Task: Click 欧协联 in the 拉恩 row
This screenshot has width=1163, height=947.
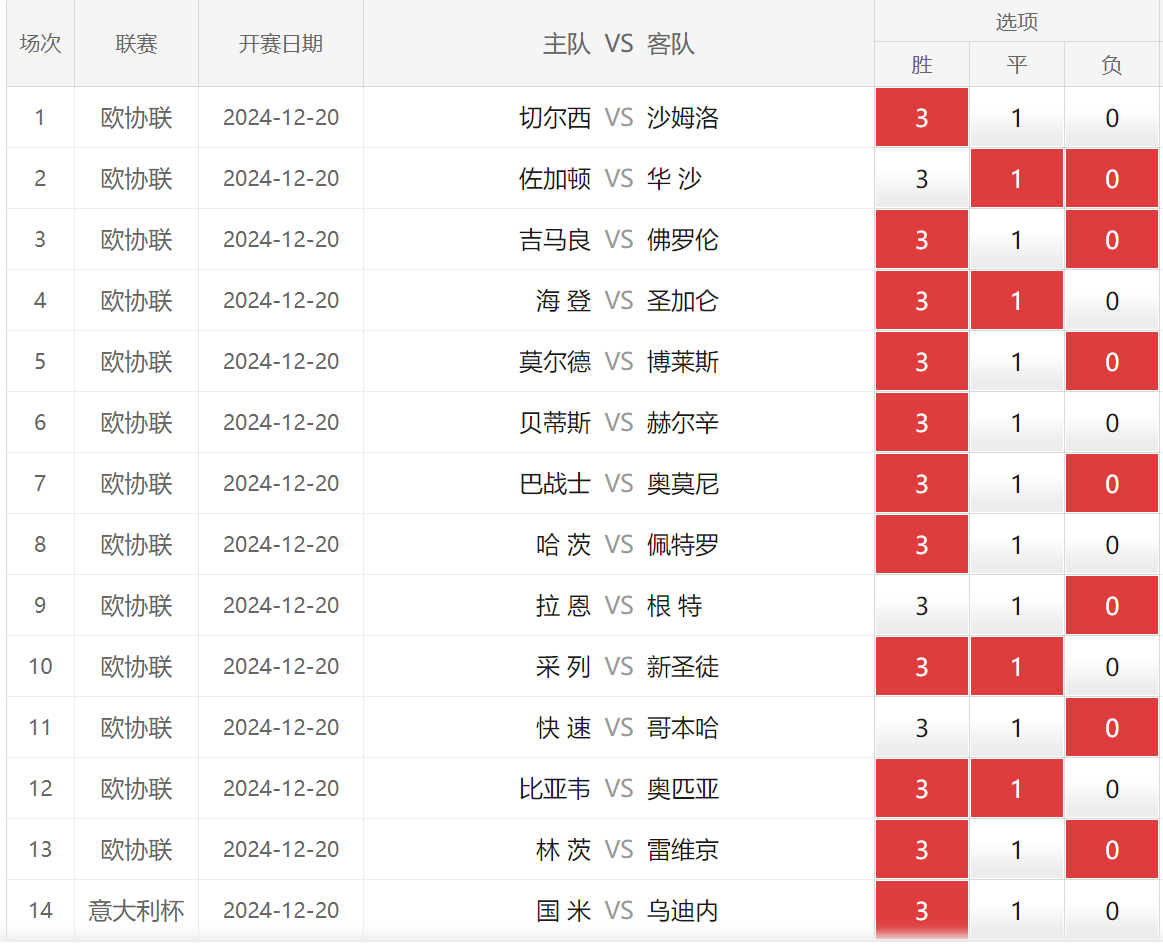Action: [136, 605]
